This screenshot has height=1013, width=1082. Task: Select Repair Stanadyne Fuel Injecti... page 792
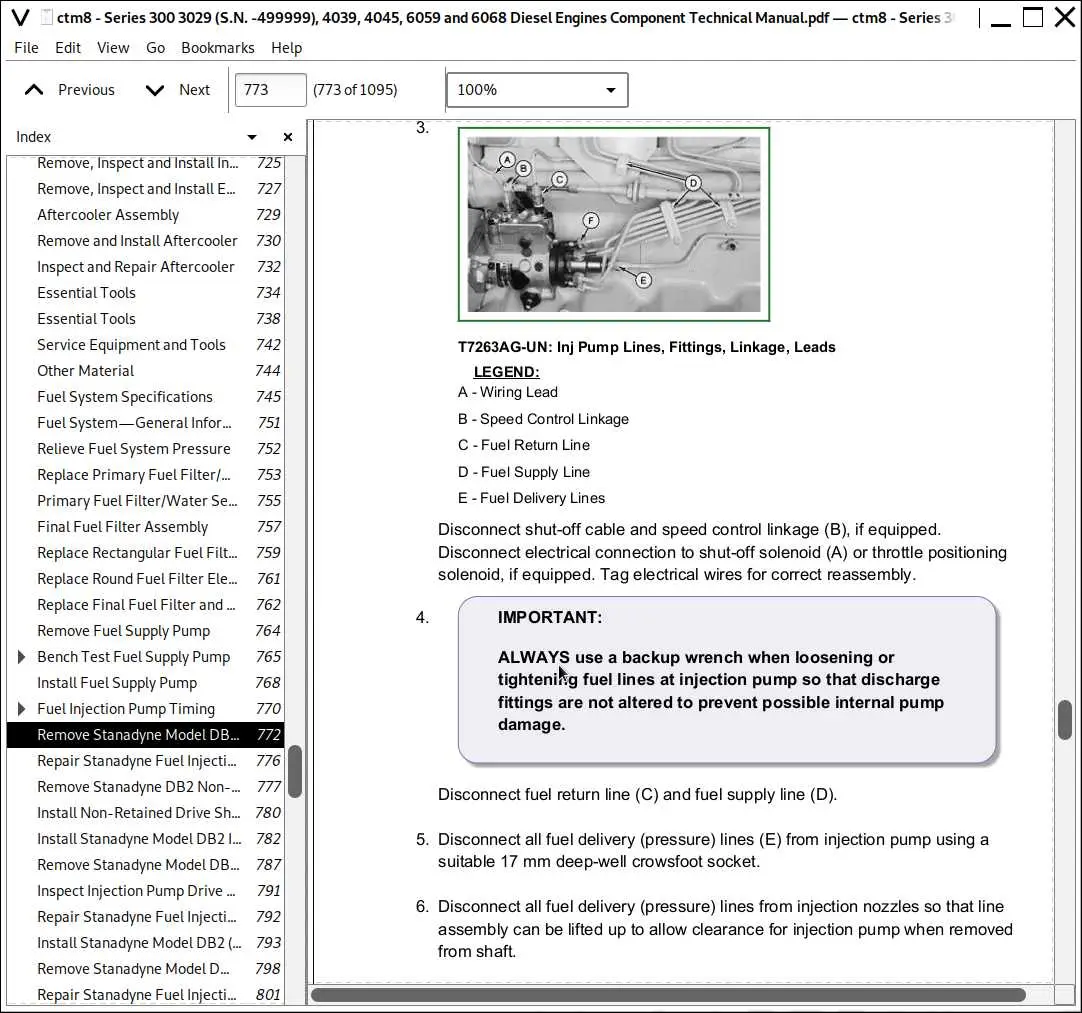(x=145, y=917)
